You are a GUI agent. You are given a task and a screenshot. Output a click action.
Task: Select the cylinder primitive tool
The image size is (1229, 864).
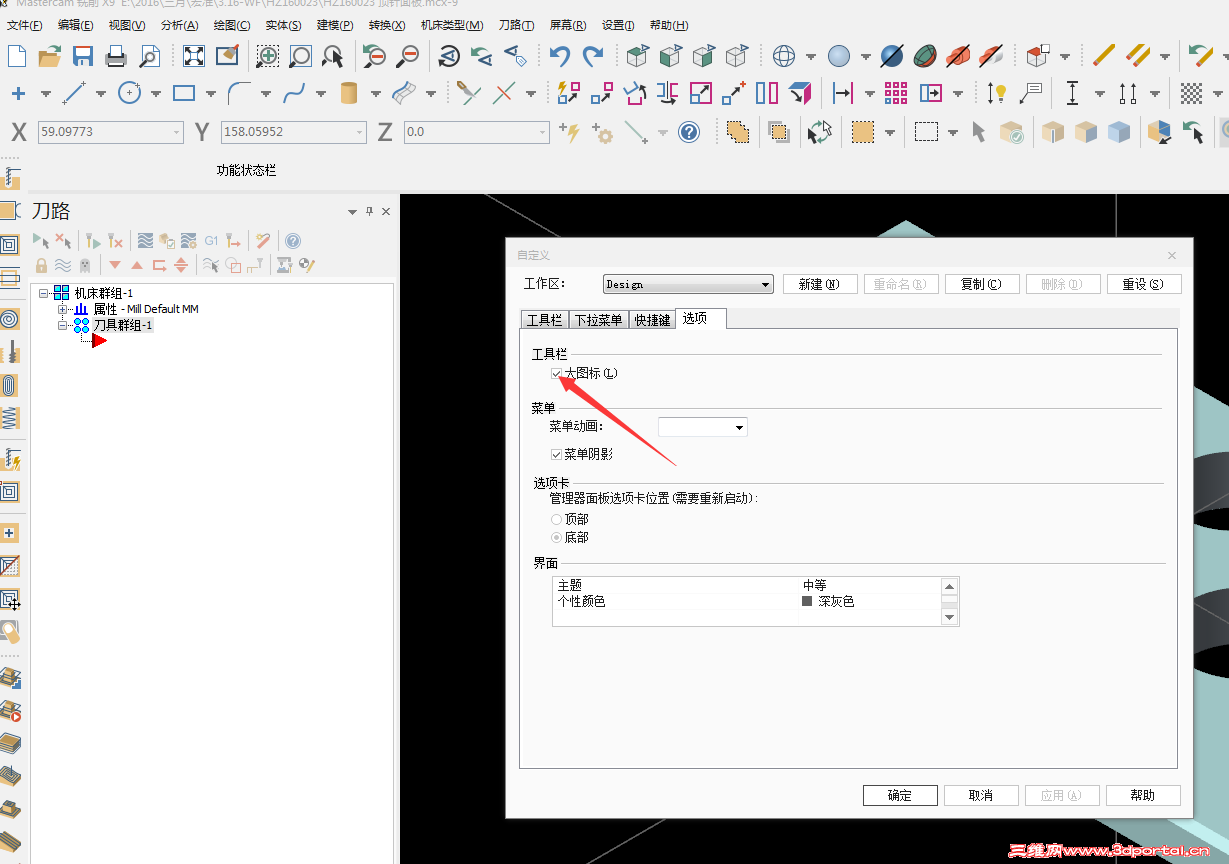(349, 94)
